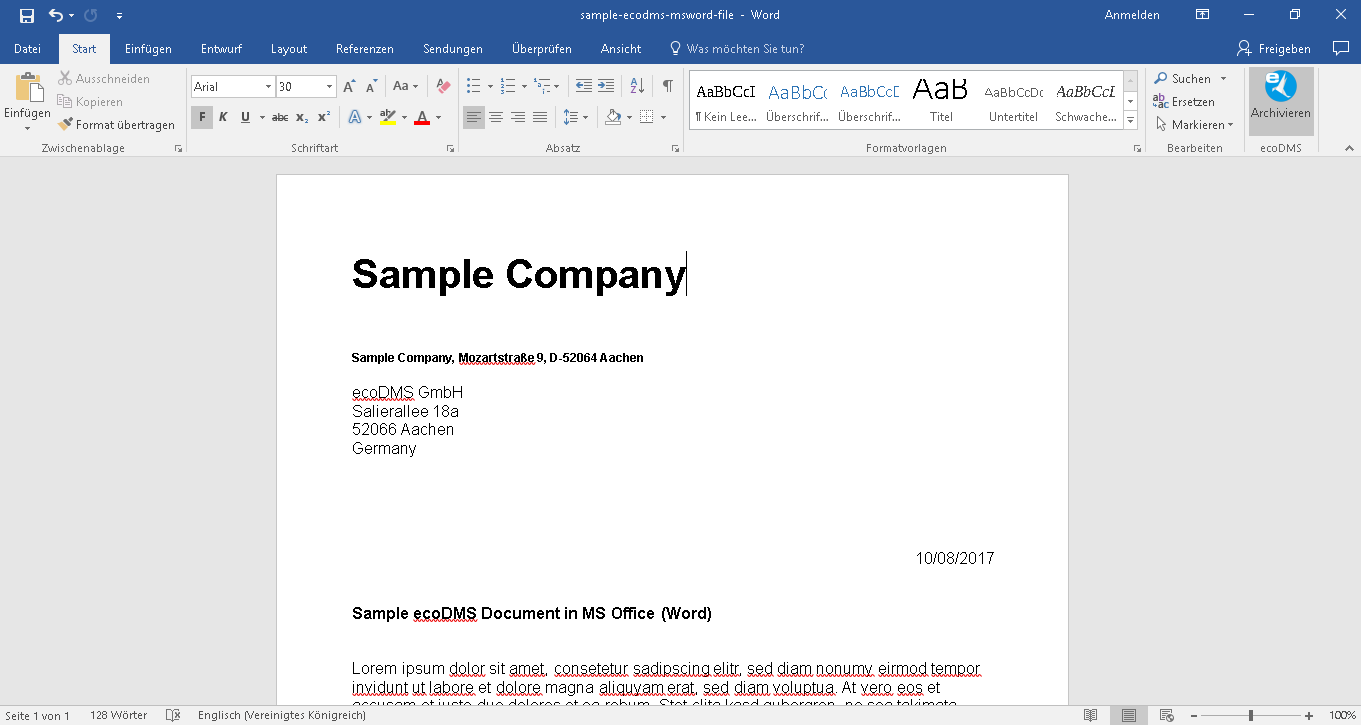Increase paragraph indent
This screenshot has width=1361, height=725.
pos(606,87)
